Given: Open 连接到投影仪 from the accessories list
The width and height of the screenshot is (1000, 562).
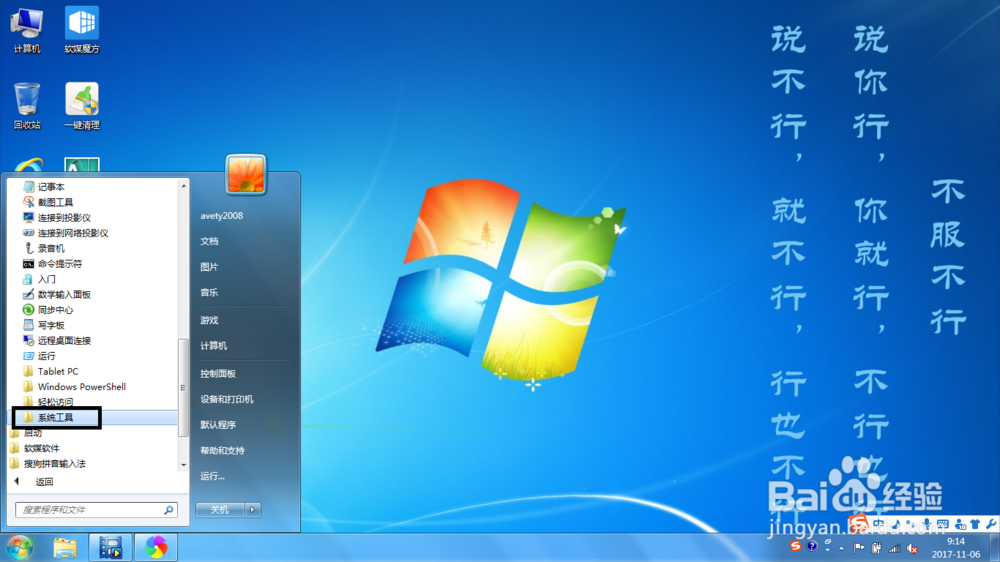Looking at the screenshot, I should click(57, 218).
